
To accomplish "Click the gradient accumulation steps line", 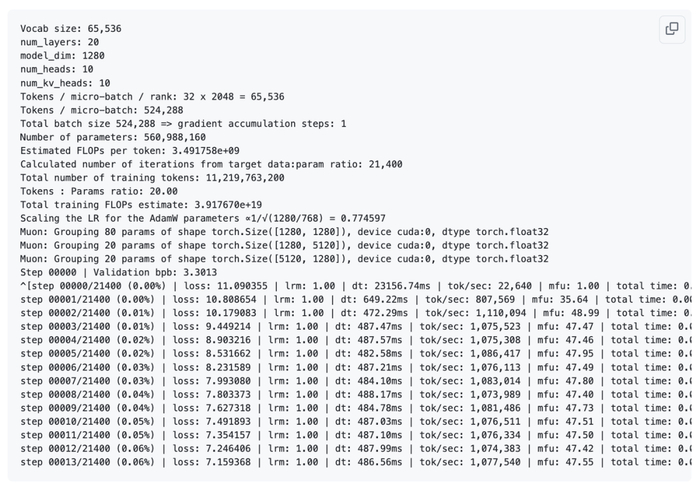I will (183, 124).
